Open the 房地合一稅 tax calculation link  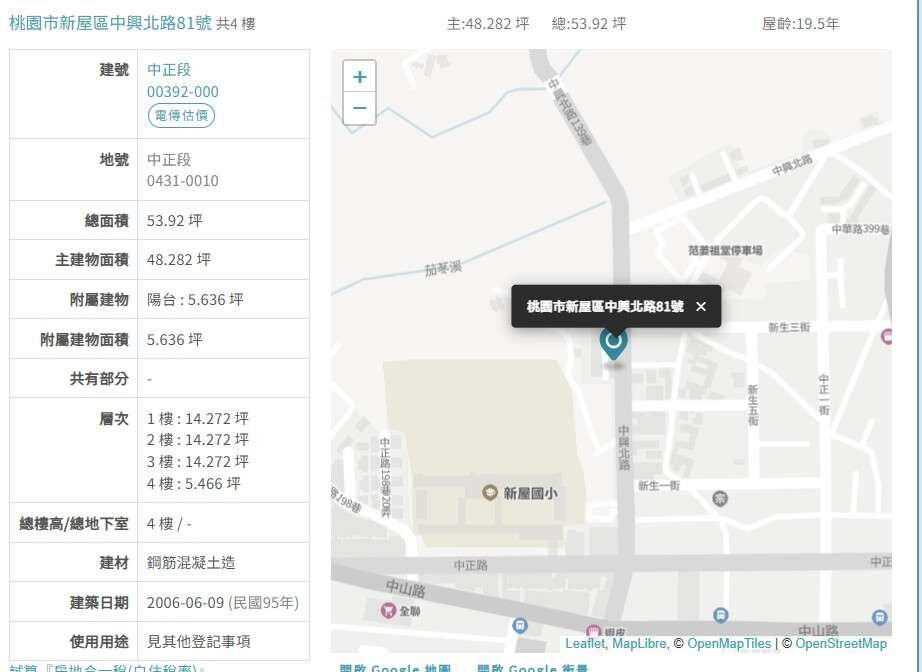point(110,667)
